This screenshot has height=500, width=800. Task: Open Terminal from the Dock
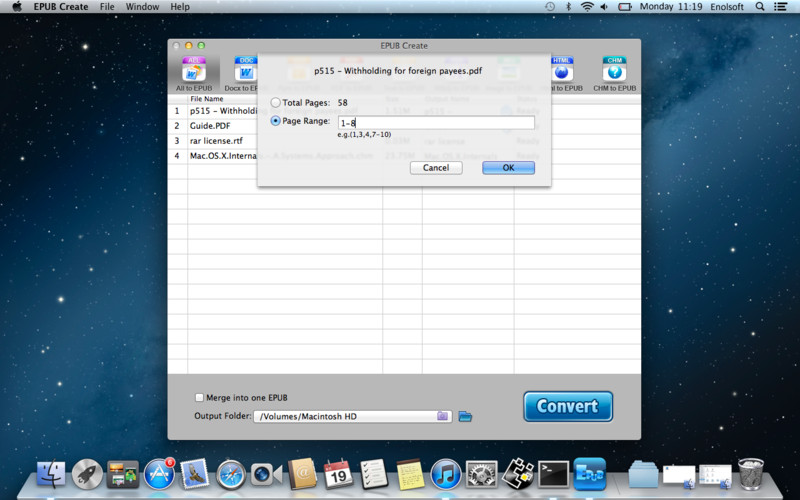553,473
